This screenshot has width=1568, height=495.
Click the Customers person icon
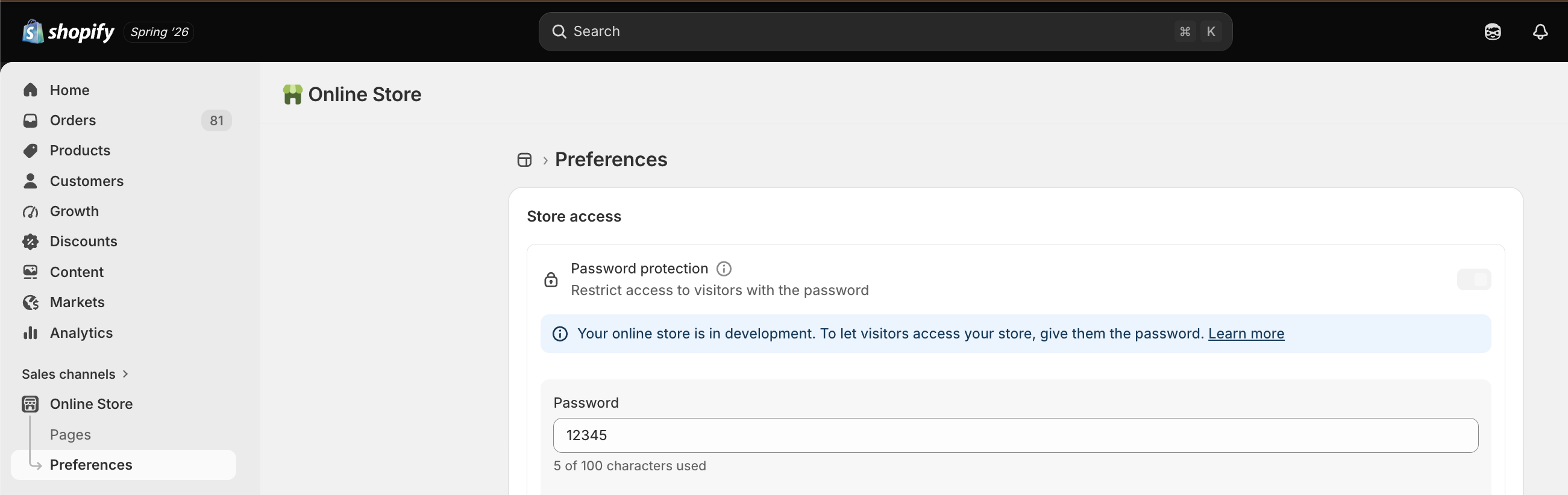pos(31,181)
